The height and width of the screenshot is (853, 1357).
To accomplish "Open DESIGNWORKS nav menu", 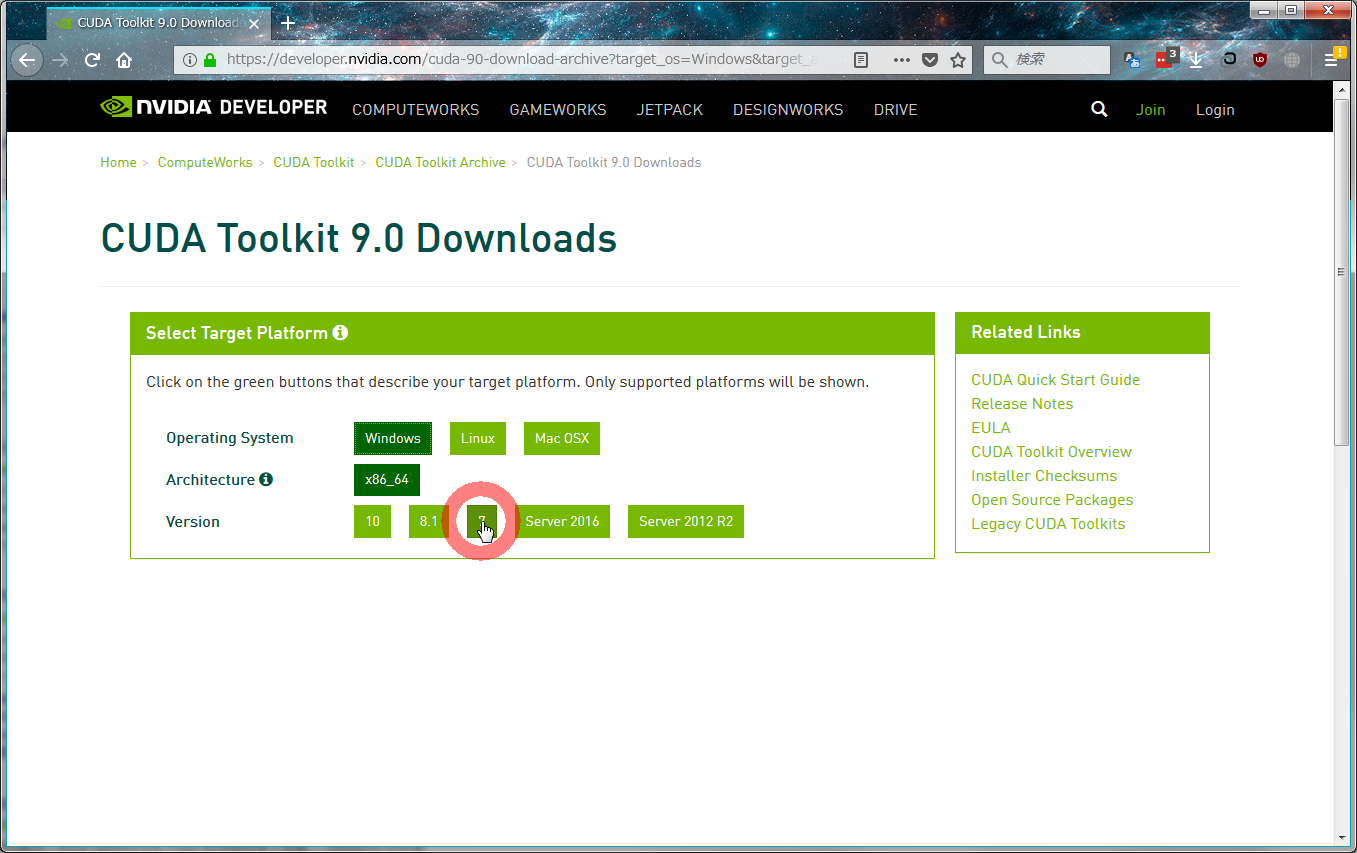I will [788, 110].
